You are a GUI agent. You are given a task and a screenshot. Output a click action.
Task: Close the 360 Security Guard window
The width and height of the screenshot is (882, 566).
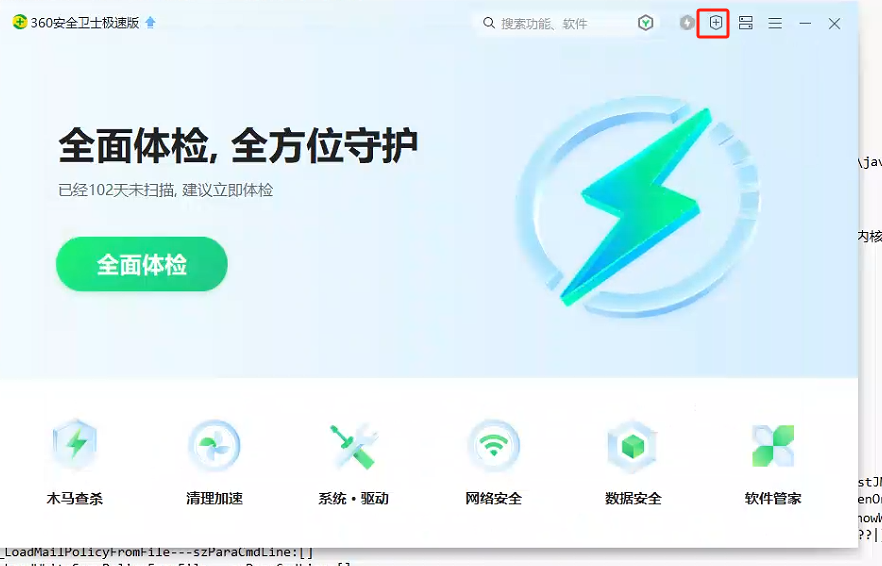(x=834, y=23)
